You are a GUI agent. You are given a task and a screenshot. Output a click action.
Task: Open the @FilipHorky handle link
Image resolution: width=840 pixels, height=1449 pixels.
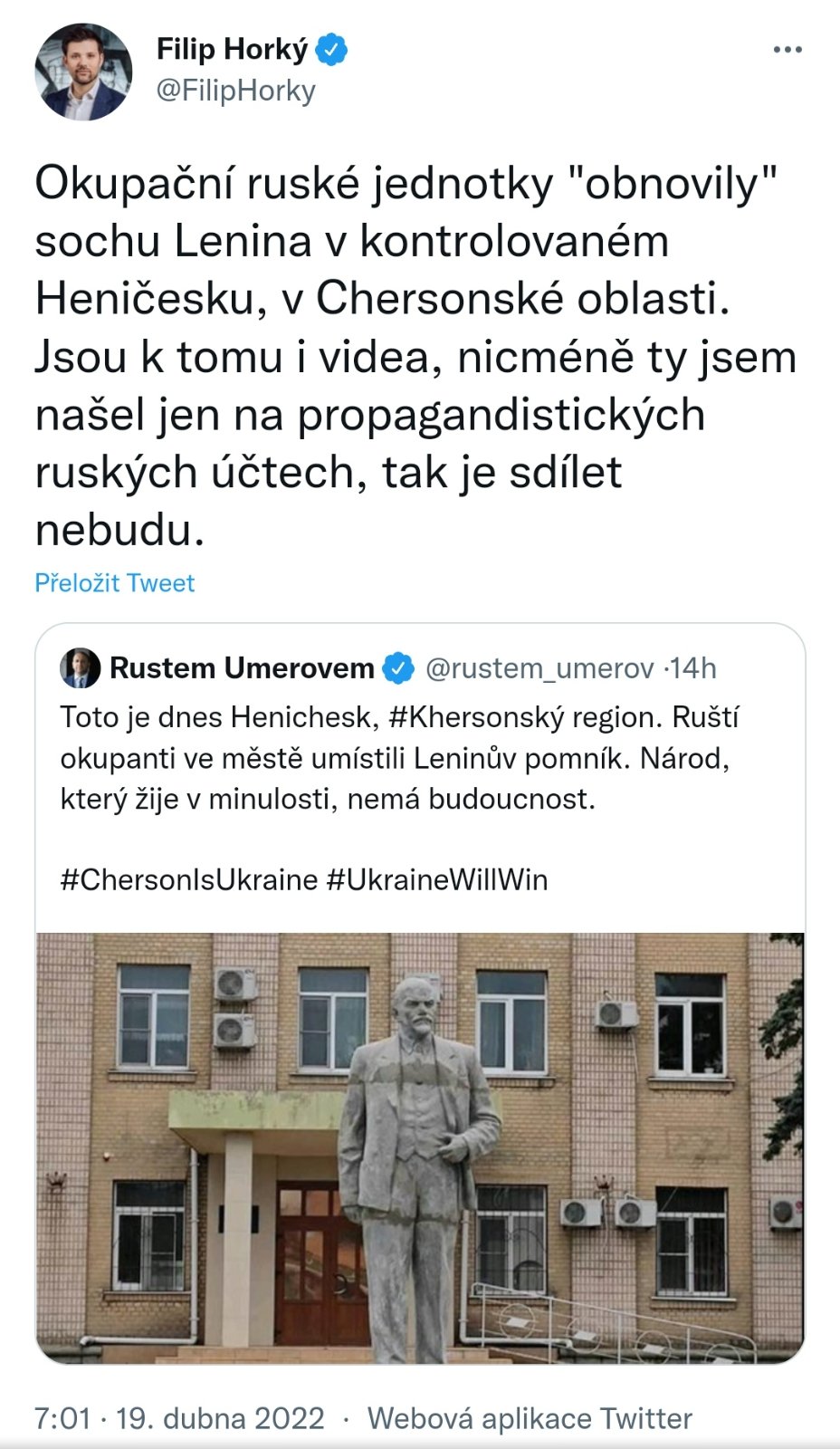[x=236, y=91]
